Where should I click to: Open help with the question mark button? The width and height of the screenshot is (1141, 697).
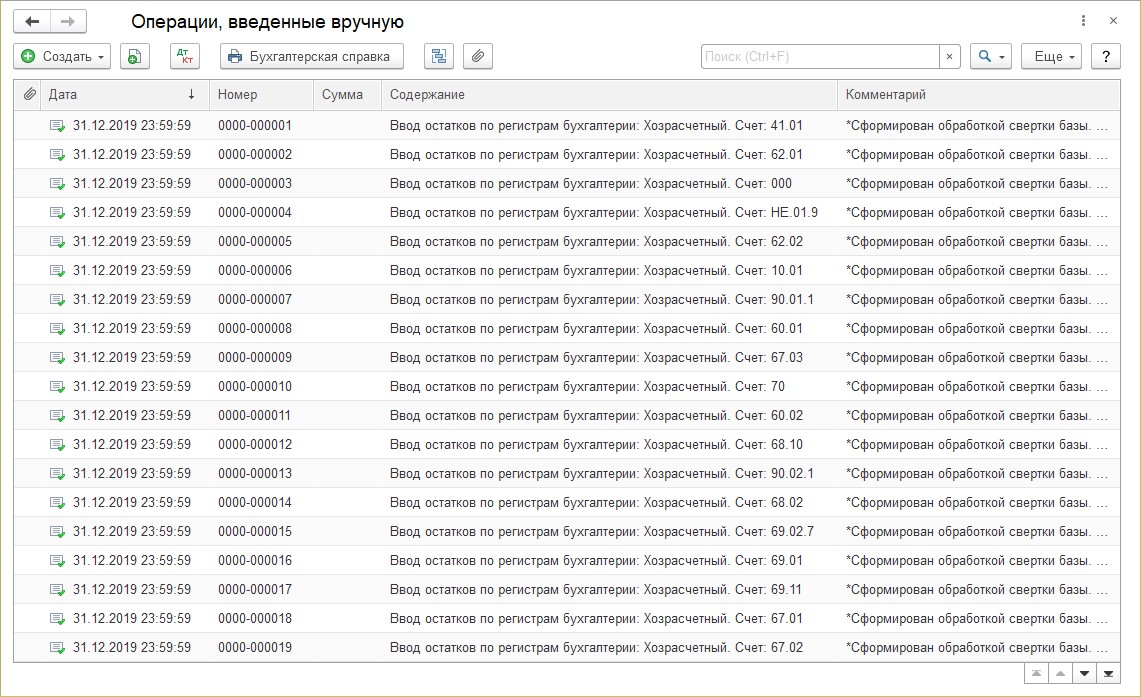(x=1106, y=56)
